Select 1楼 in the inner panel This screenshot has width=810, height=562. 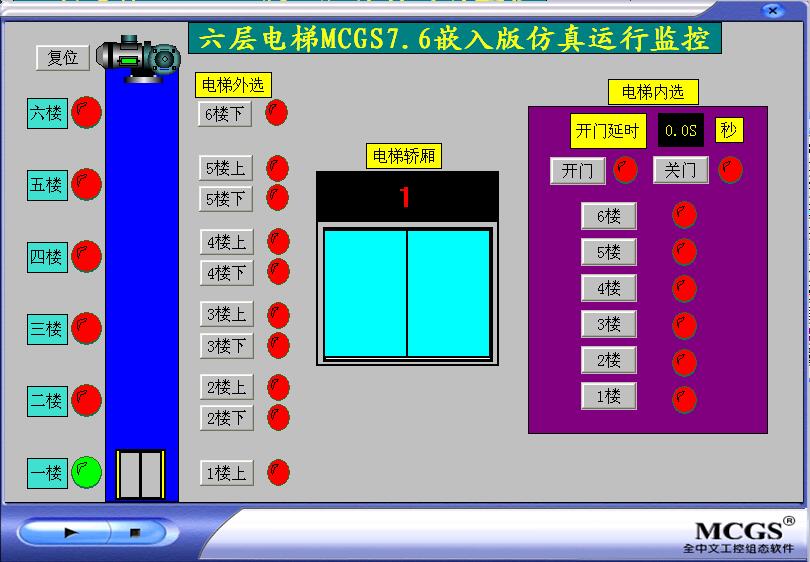pos(609,396)
